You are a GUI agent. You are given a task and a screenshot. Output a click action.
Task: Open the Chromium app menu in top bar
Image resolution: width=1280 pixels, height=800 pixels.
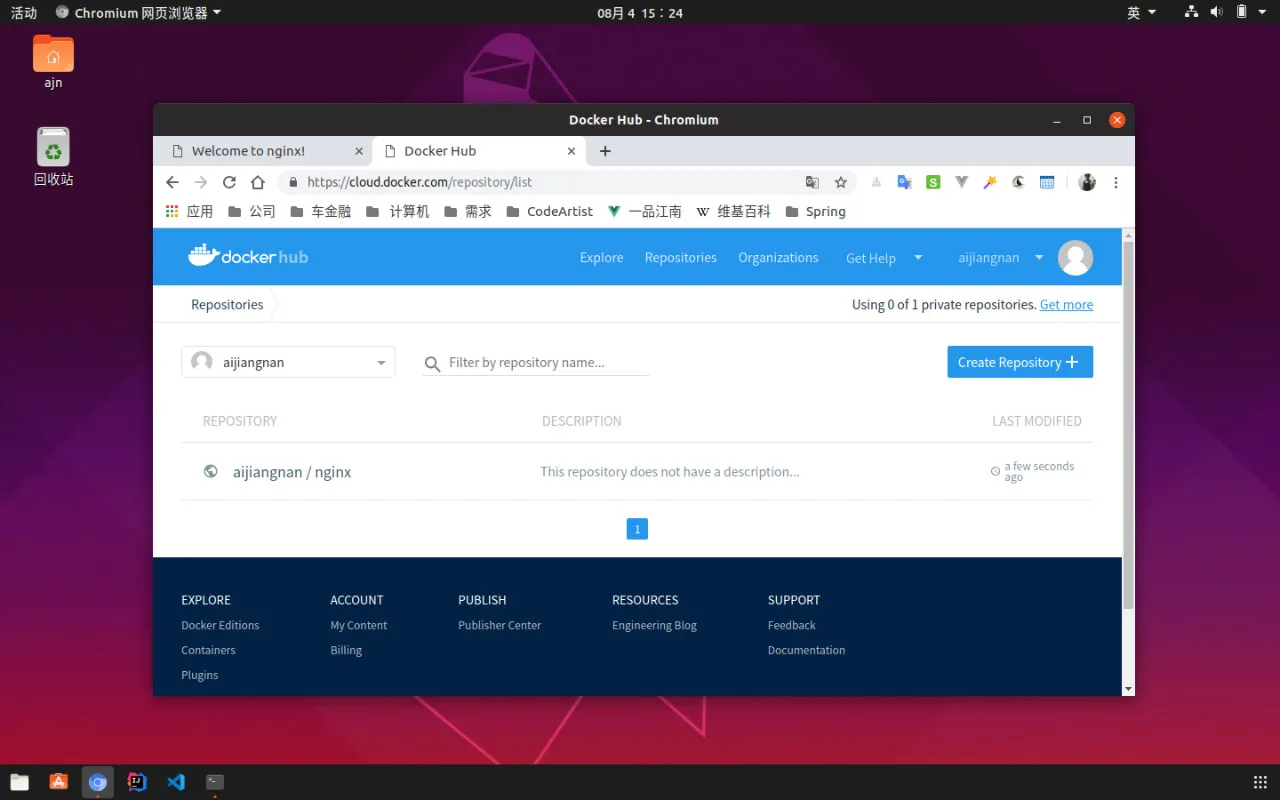point(138,13)
